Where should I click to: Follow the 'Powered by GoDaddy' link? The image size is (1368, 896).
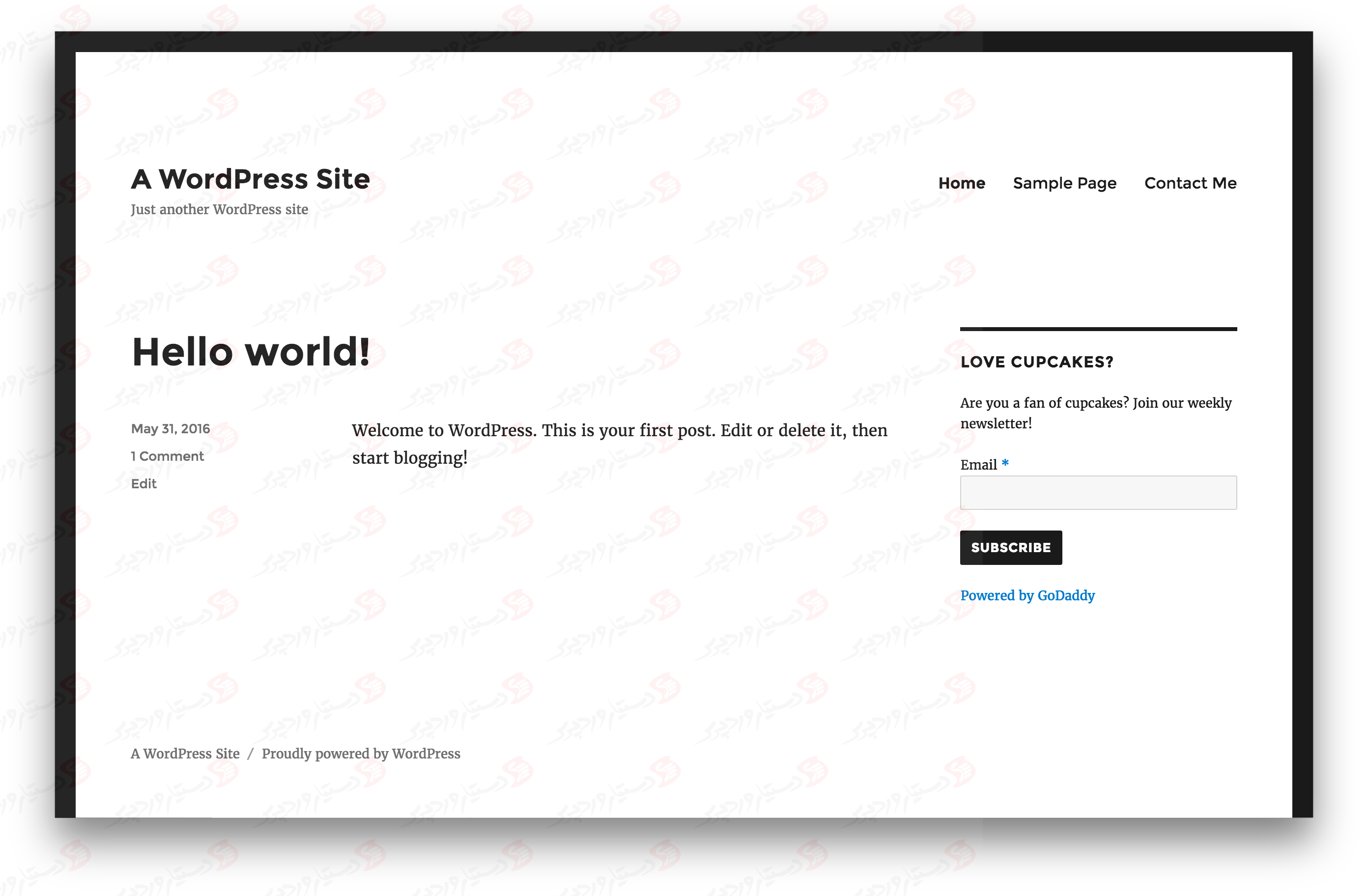[x=1027, y=595]
